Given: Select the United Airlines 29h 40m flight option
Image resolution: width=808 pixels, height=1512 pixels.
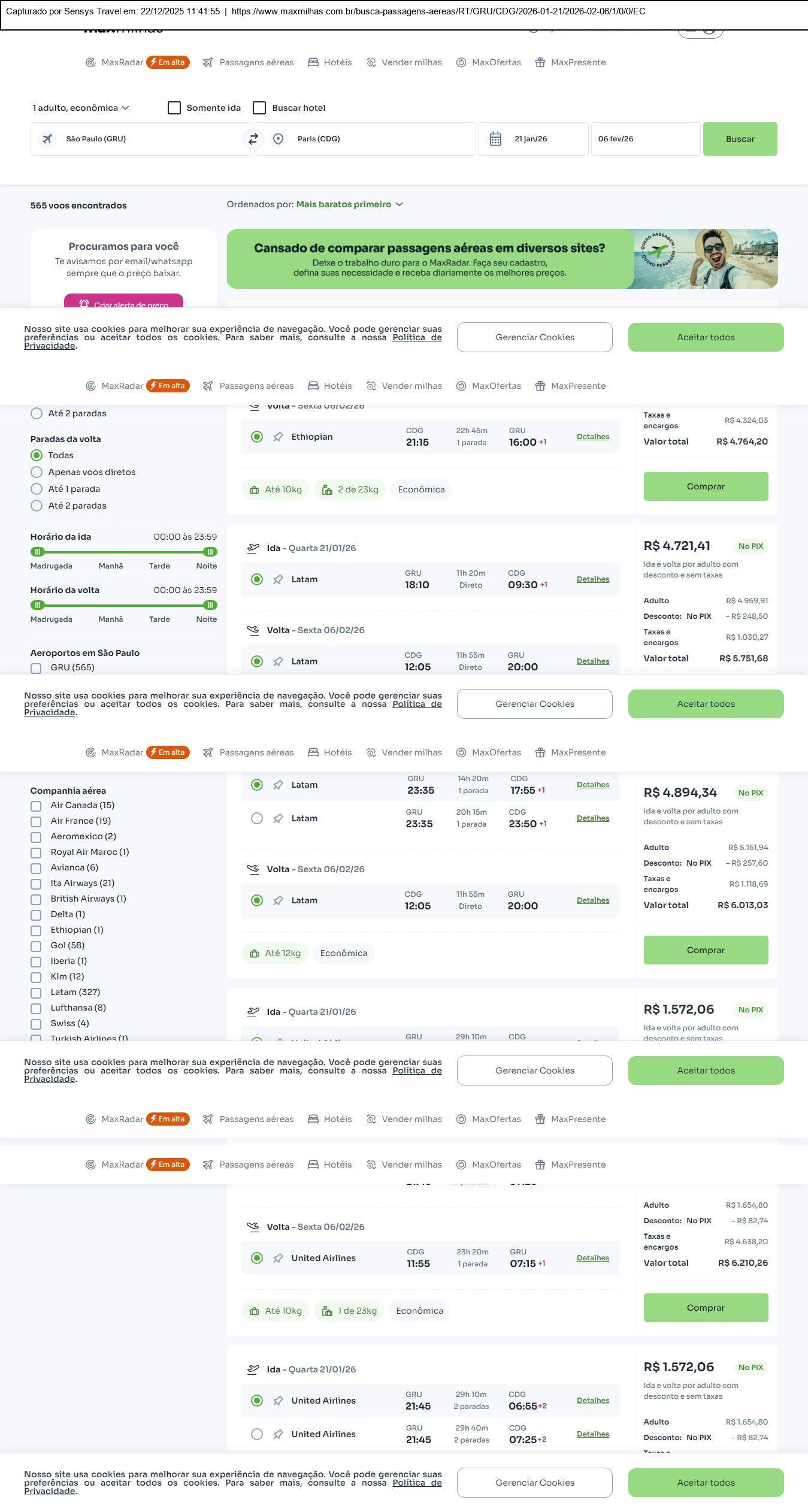Looking at the screenshot, I should pos(257,1434).
